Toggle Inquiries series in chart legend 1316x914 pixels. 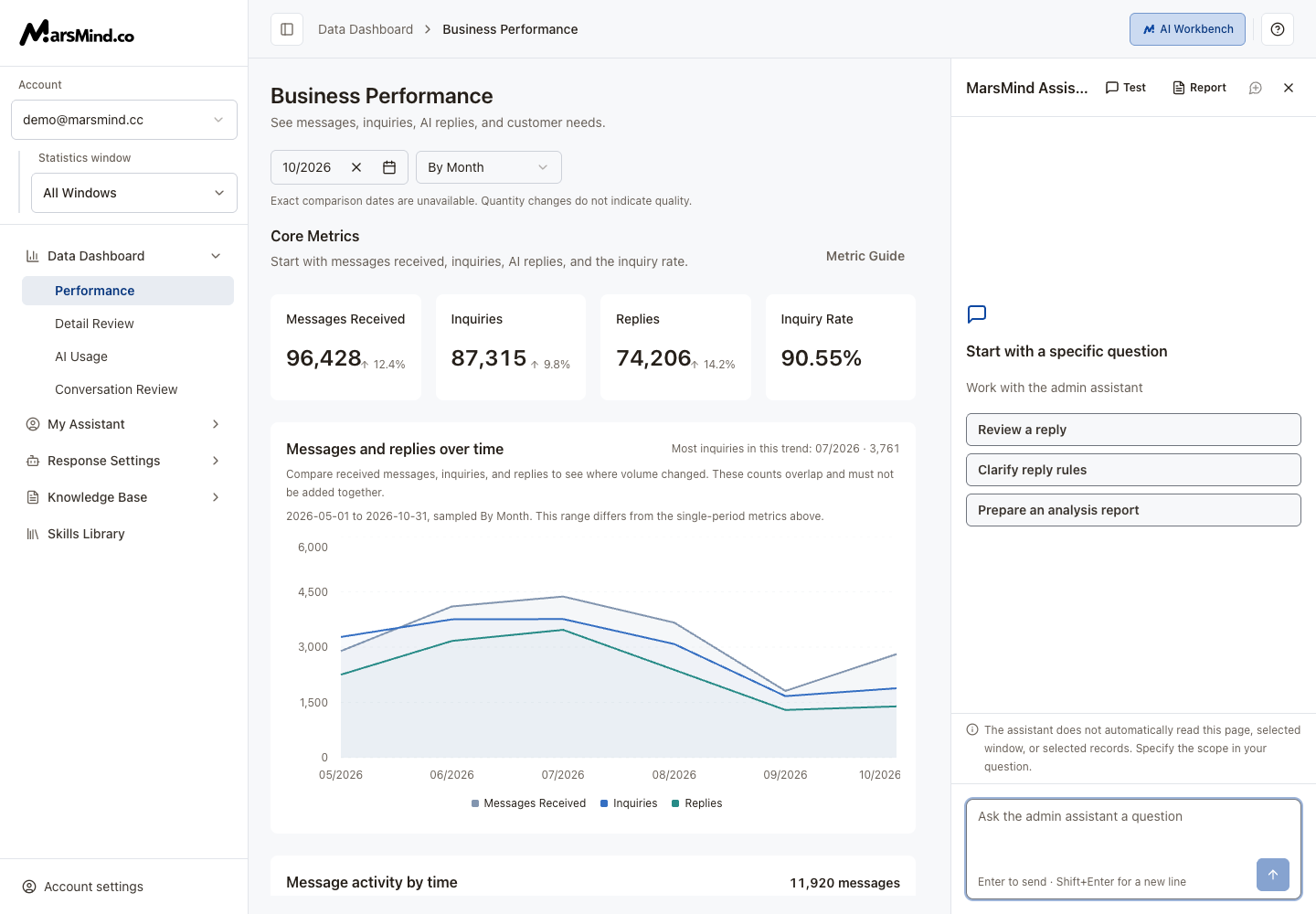pyautogui.click(x=629, y=803)
